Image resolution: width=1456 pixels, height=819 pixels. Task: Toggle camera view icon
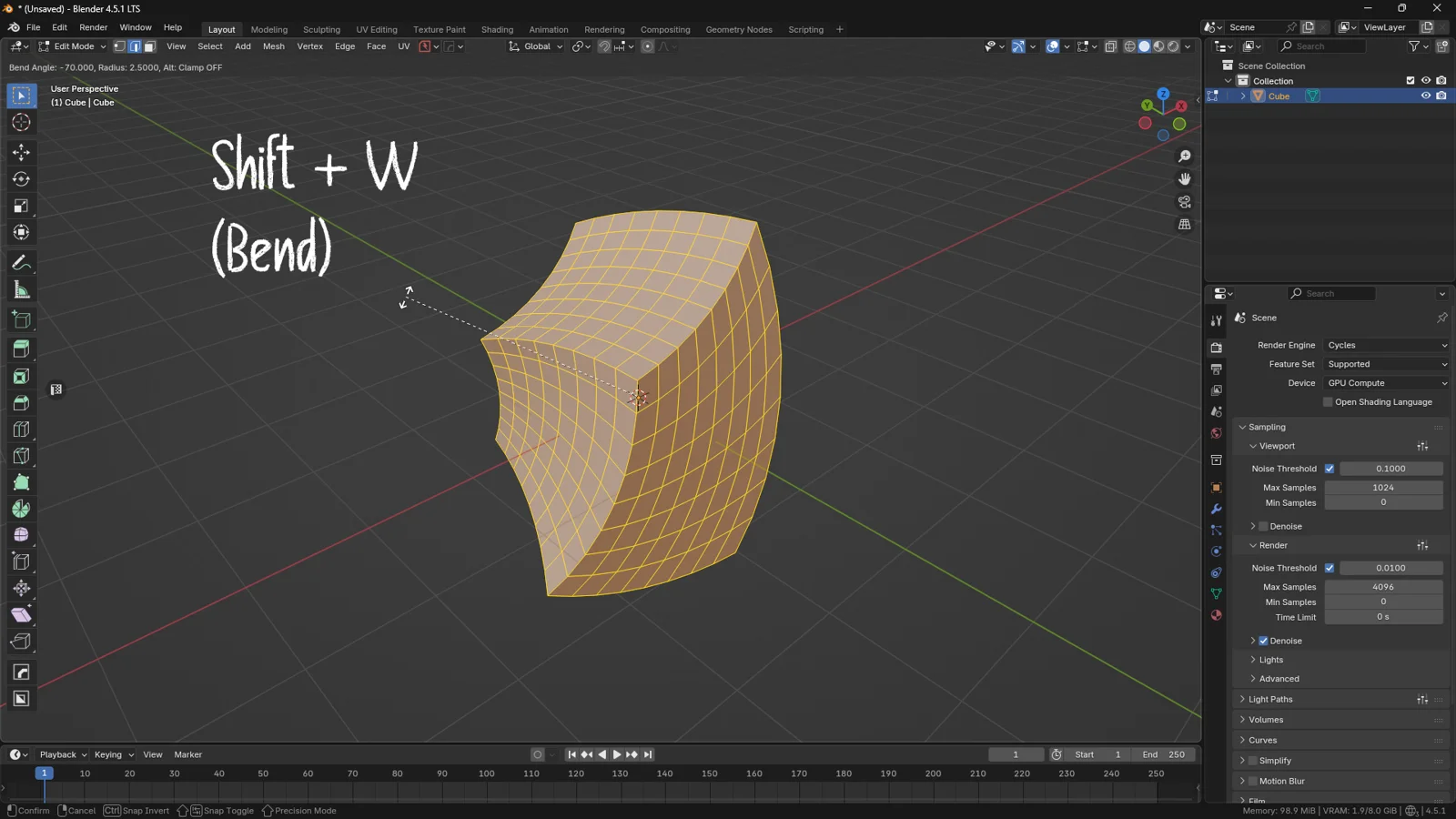(x=1184, y=202)
